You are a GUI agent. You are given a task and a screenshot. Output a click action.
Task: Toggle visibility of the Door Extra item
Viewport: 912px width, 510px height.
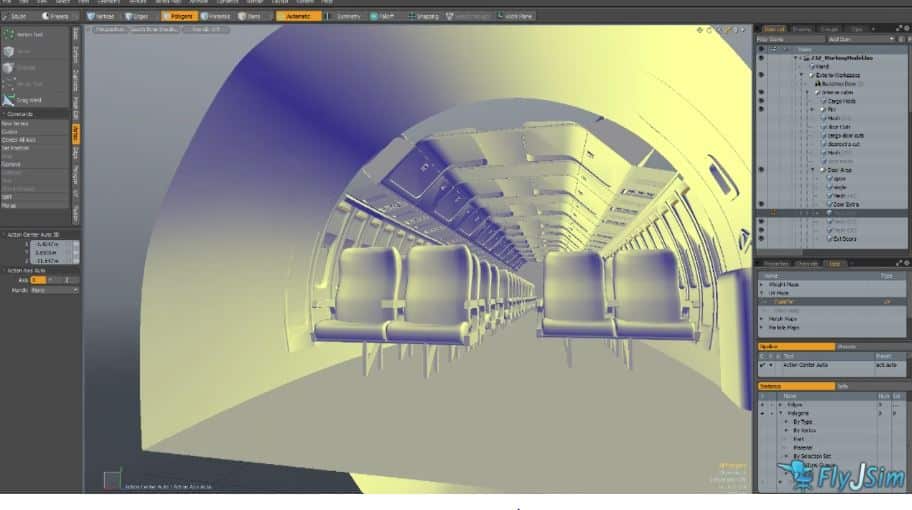761,204
